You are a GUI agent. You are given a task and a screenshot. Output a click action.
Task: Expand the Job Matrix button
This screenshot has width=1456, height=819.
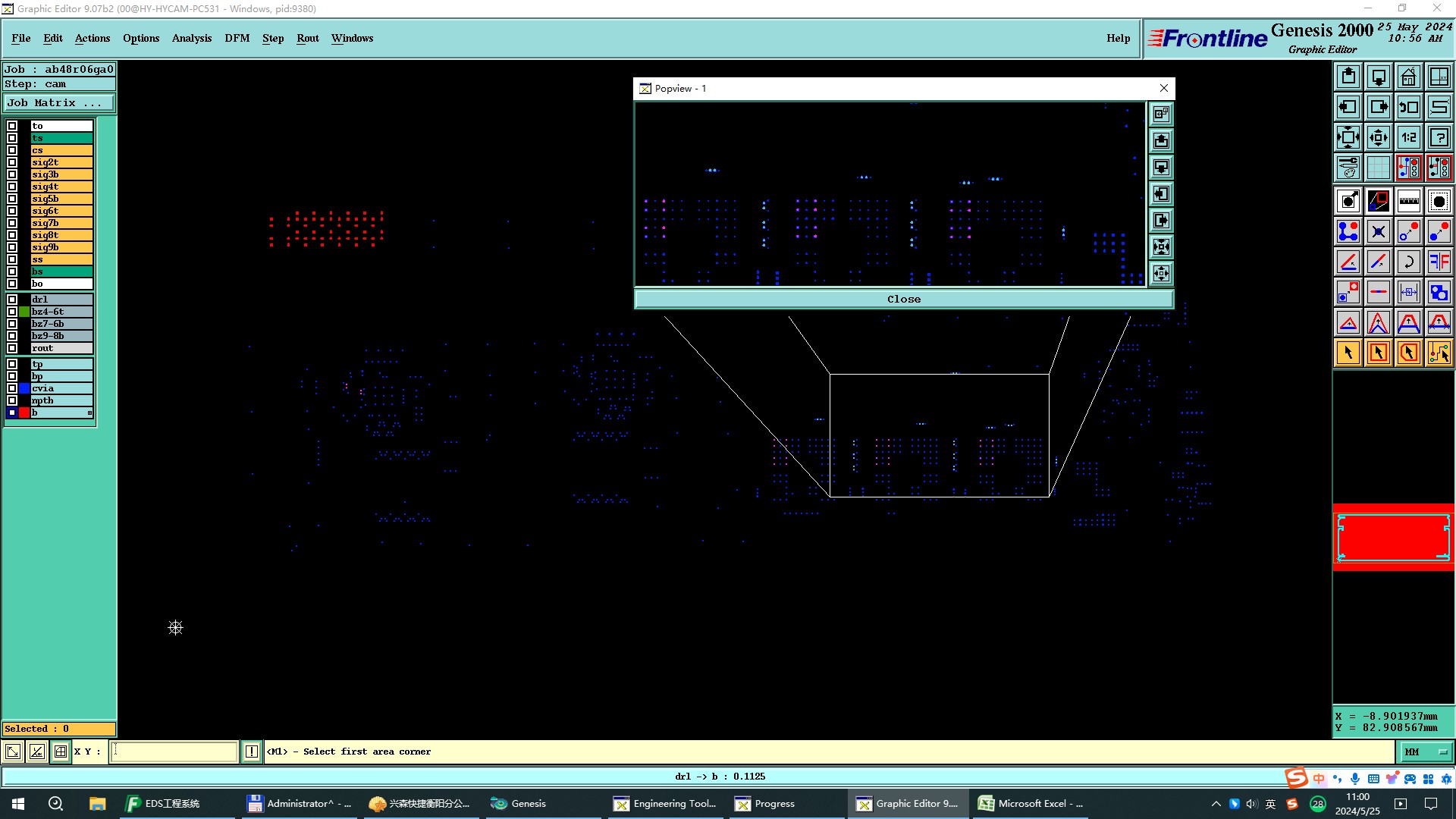point(59,103)
